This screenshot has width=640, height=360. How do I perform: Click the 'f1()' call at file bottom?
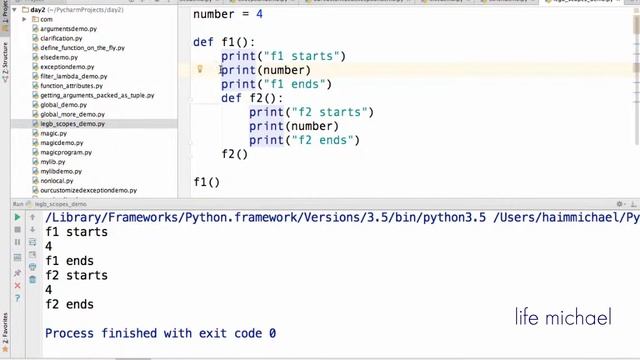207,182
